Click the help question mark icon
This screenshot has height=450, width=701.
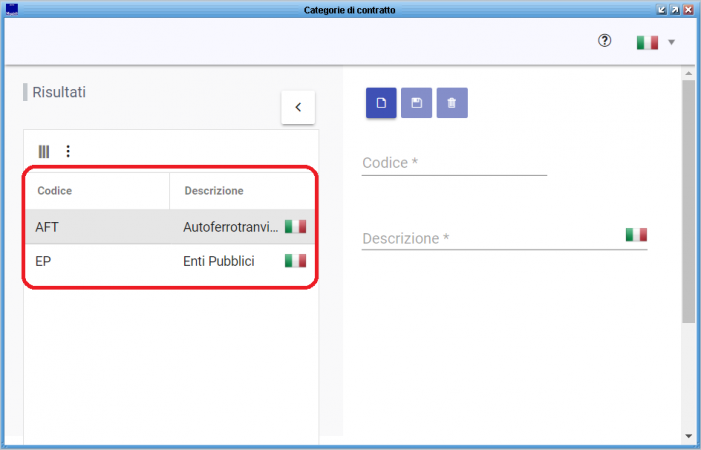604,41
